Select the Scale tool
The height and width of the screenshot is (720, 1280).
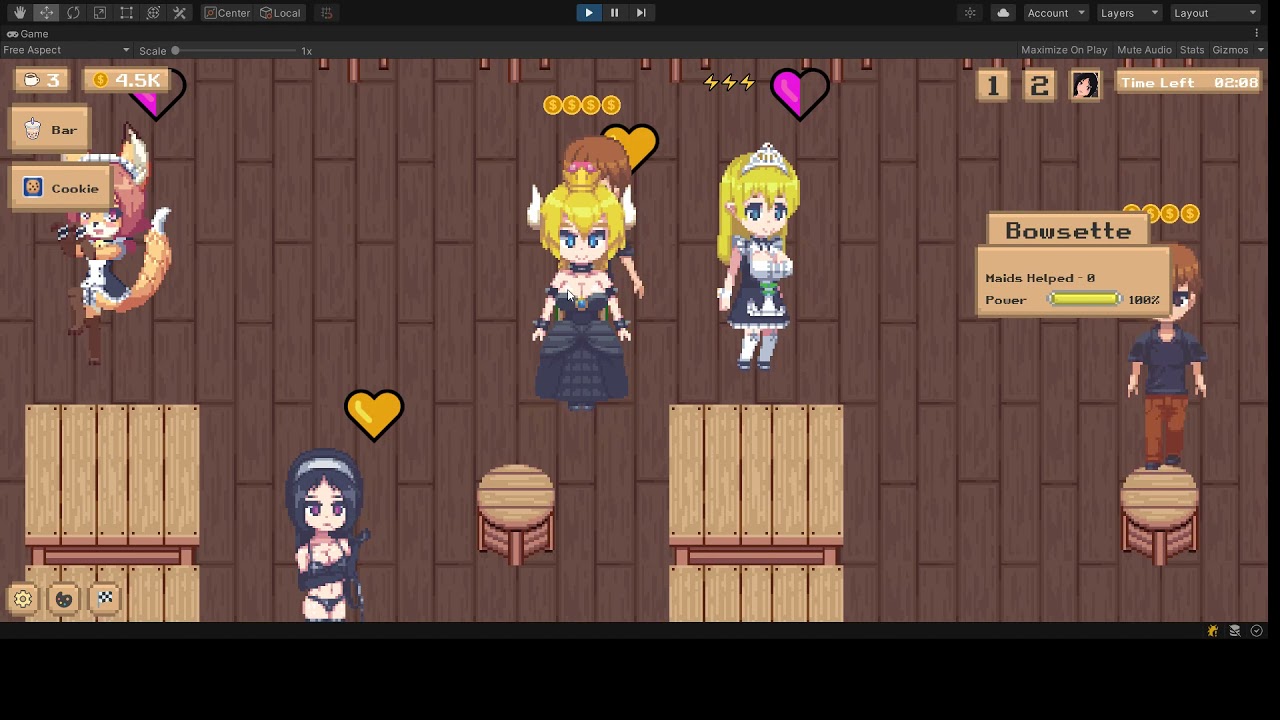(100, 13)
